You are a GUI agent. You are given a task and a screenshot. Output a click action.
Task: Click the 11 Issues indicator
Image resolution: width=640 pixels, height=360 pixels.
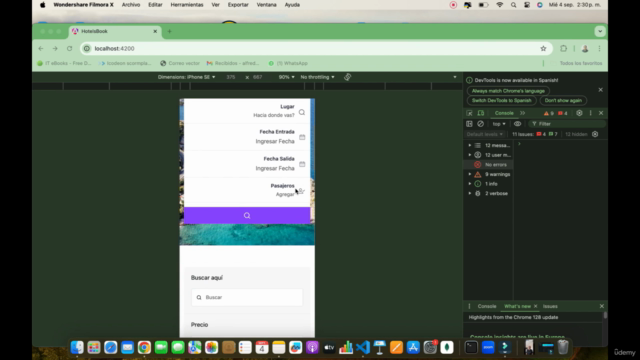(535, 134)
